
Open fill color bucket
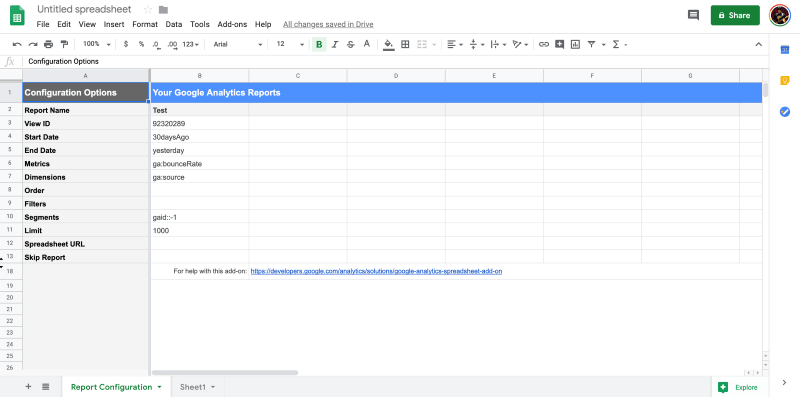pos(389,44)
